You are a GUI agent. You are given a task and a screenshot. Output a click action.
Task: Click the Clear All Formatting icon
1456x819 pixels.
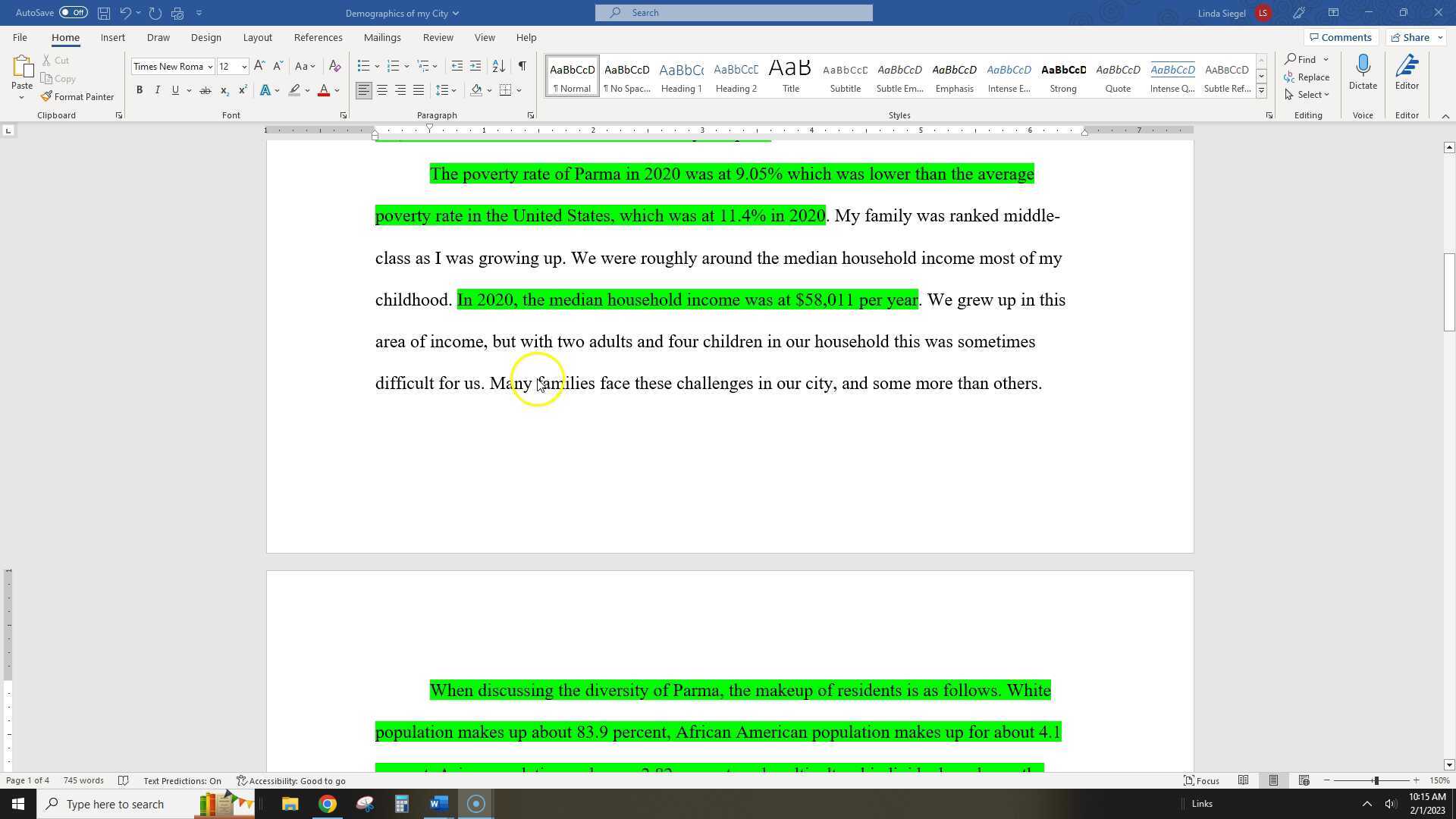click(334, 67)
